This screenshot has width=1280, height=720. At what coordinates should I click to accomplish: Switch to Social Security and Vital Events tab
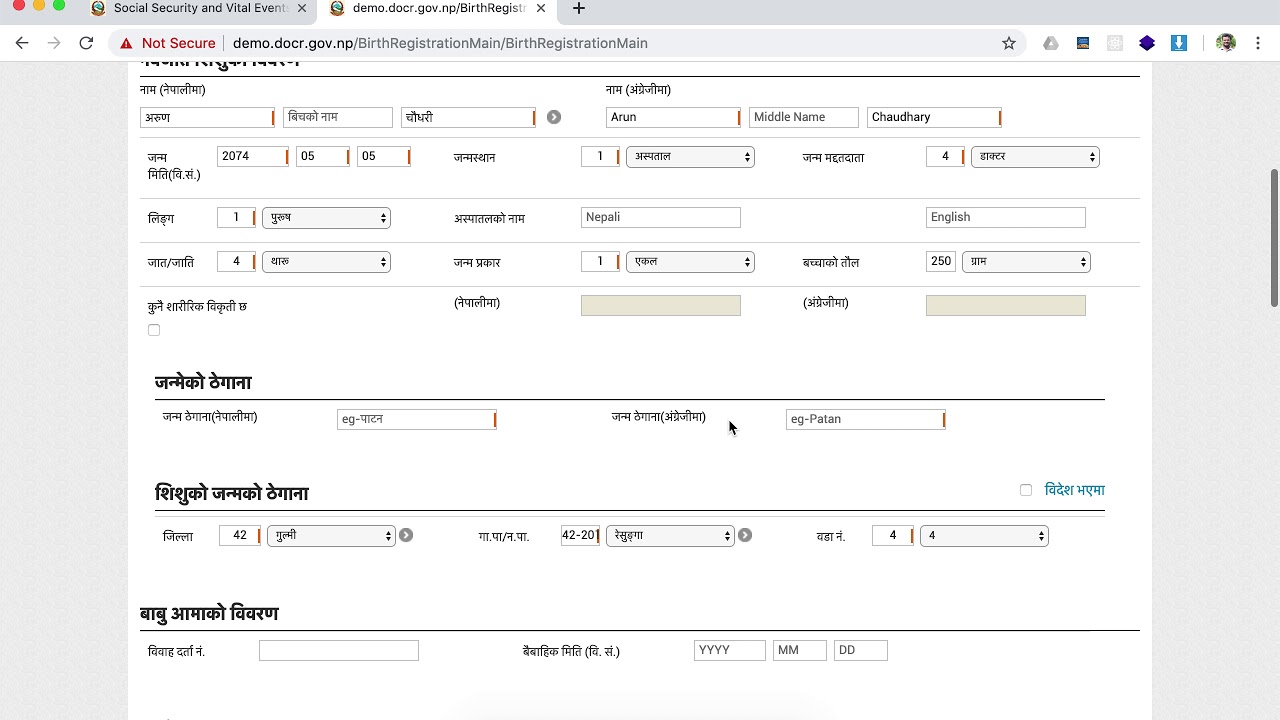[199, 9]
